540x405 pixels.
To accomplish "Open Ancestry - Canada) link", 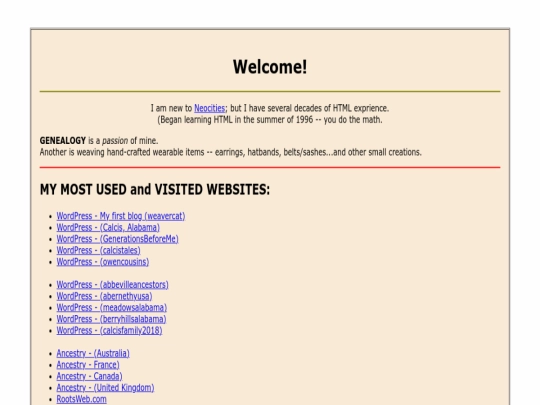I will pyautogui.click(x=89, y=376).
